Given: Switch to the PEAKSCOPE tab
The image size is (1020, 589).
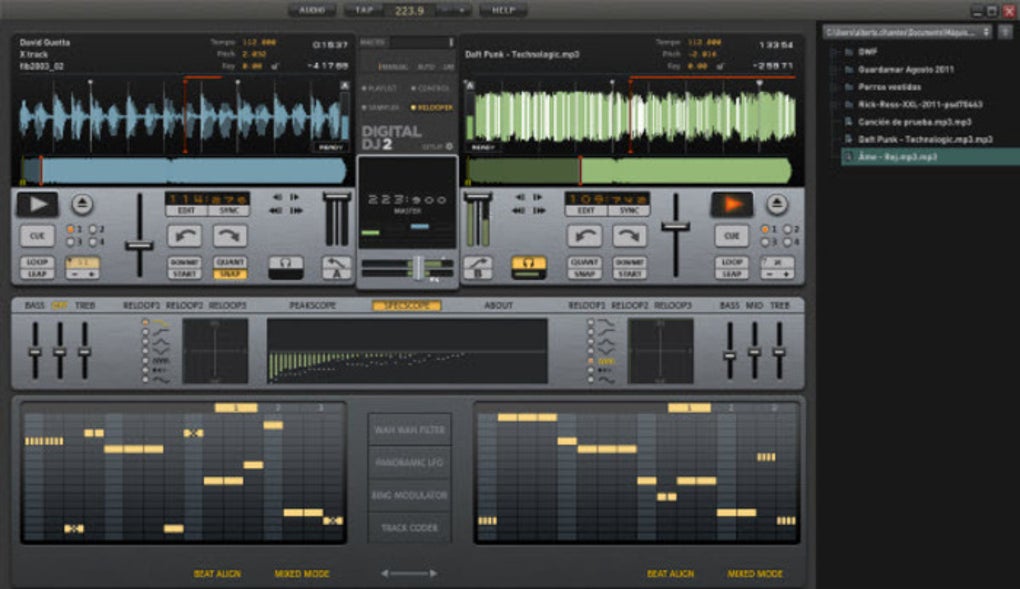Looking at the screenshot, I should point(312,305).
